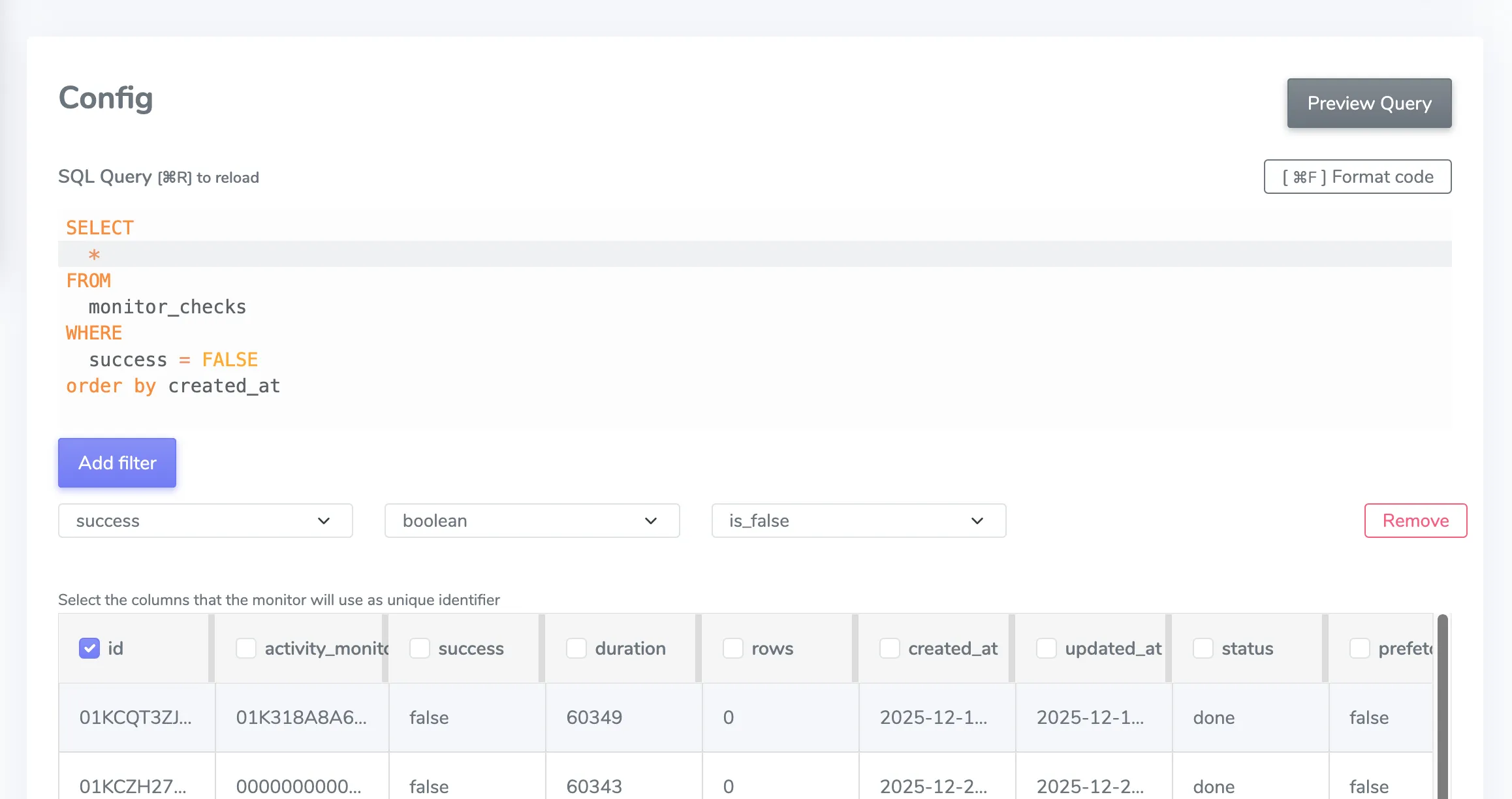
Task: Remove the success filter row
Action: (x=1415, y=520)
